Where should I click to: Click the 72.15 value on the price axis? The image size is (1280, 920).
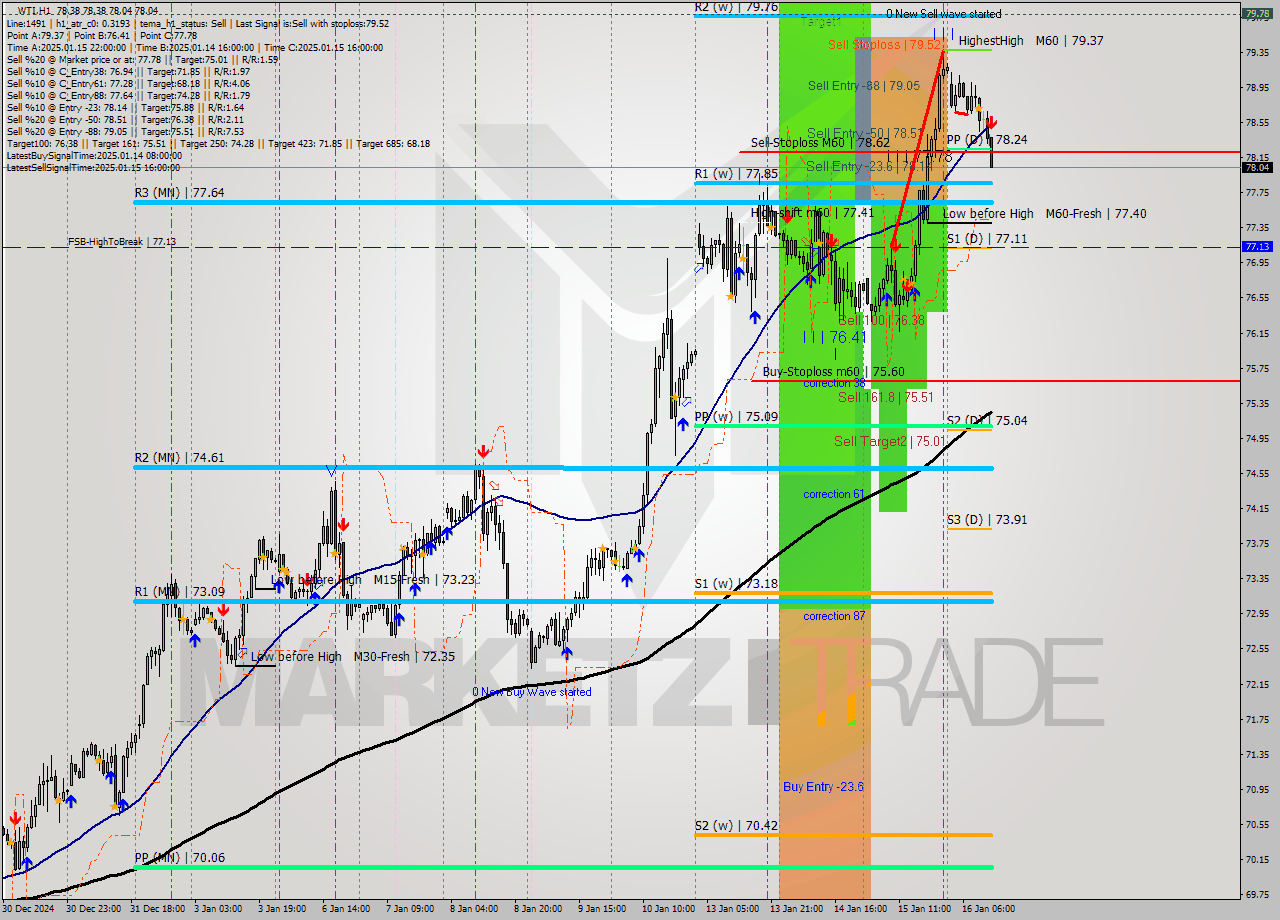[x=1257, y=684]
